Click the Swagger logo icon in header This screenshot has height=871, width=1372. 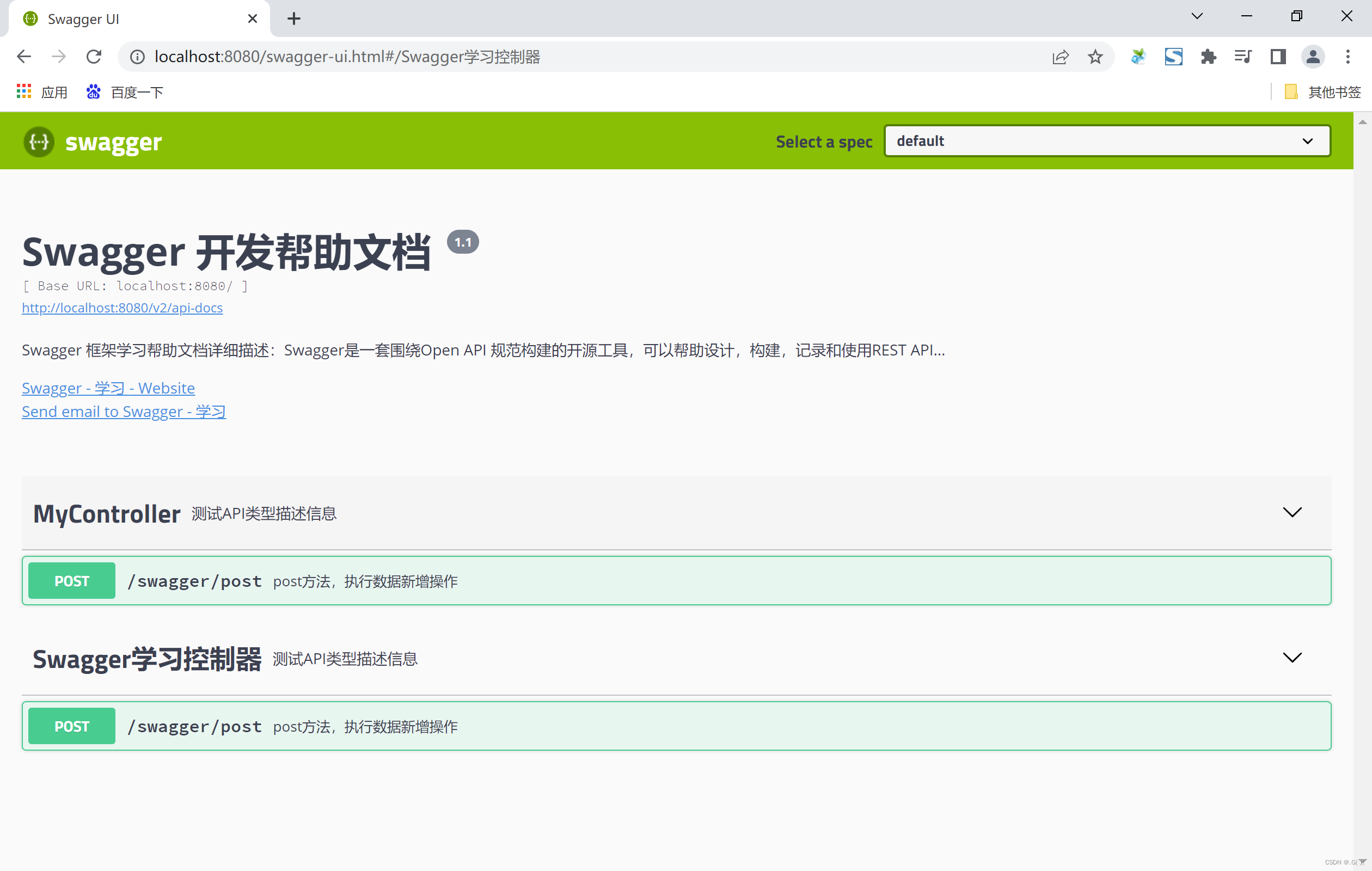coord(39,142)
